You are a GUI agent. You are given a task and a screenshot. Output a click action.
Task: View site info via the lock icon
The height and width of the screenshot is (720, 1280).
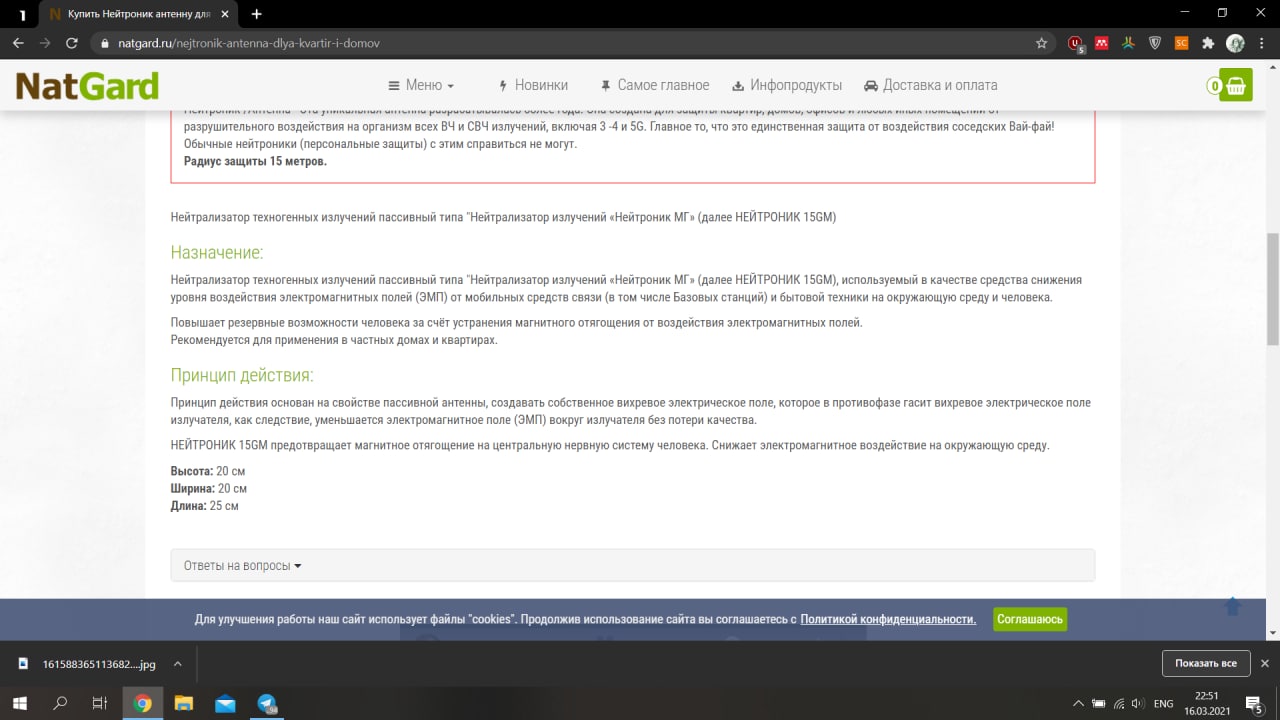click(x=104, y=43)
